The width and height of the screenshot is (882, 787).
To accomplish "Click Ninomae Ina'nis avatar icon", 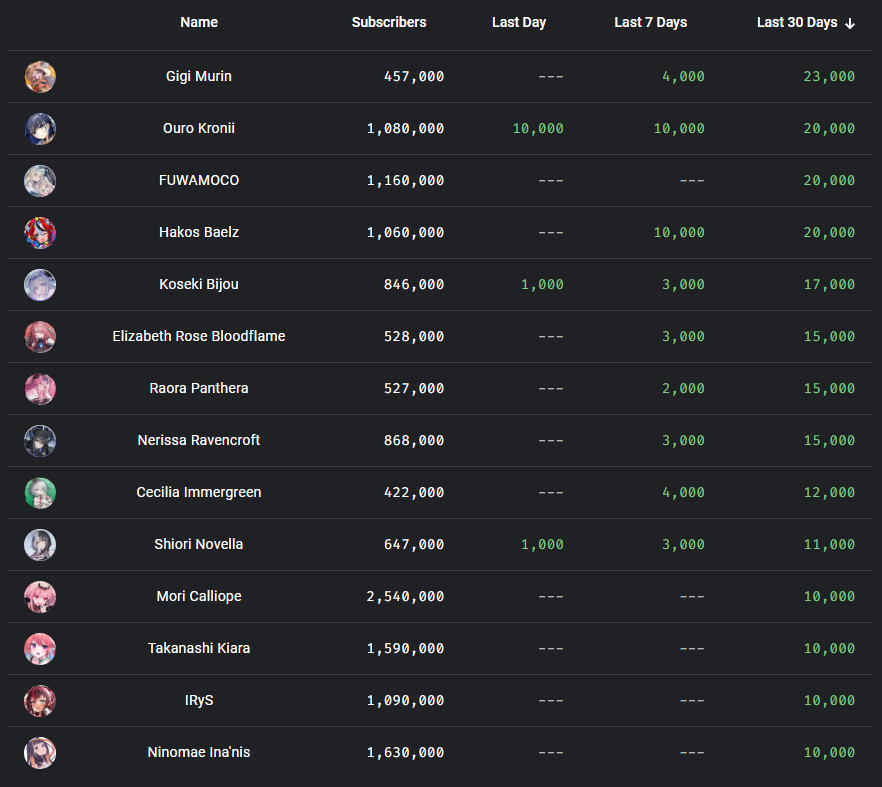I will coord(40,753).
